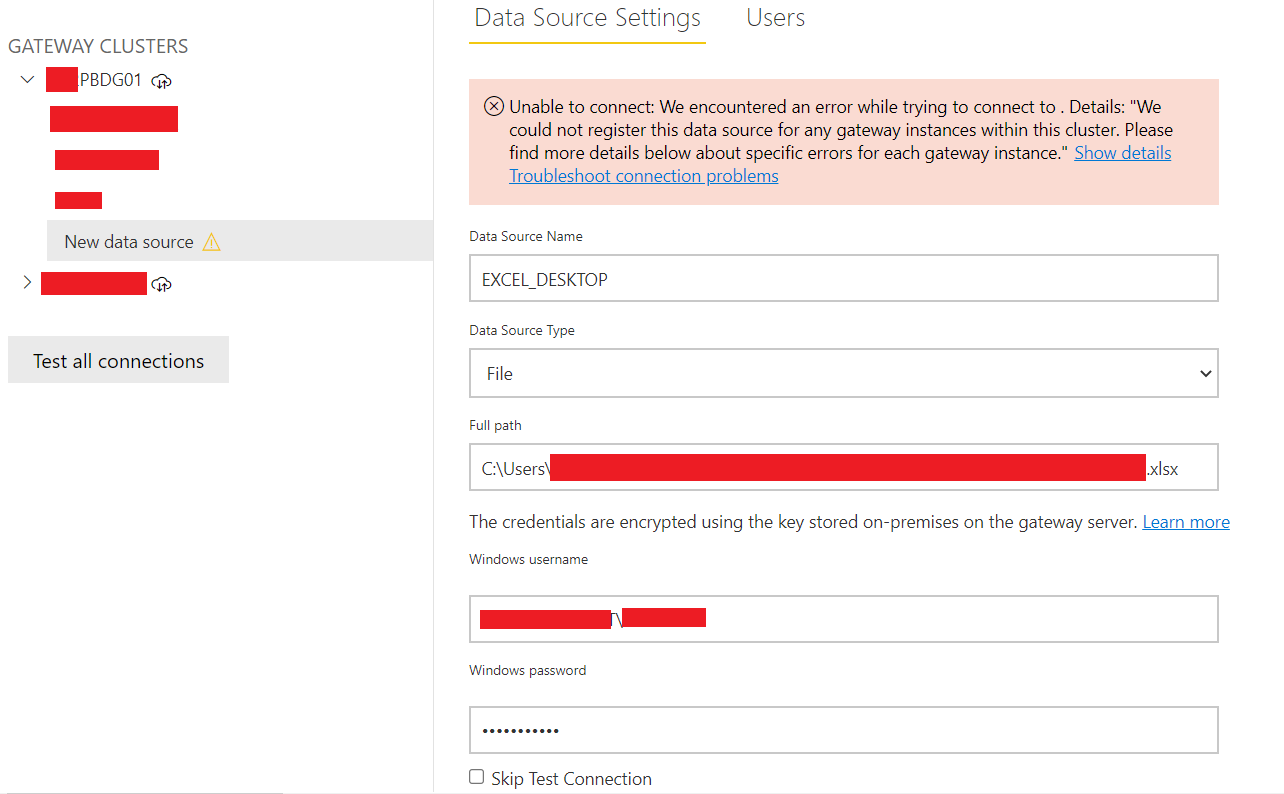
Task: Follow the Learn more link
Action: 1186,522
